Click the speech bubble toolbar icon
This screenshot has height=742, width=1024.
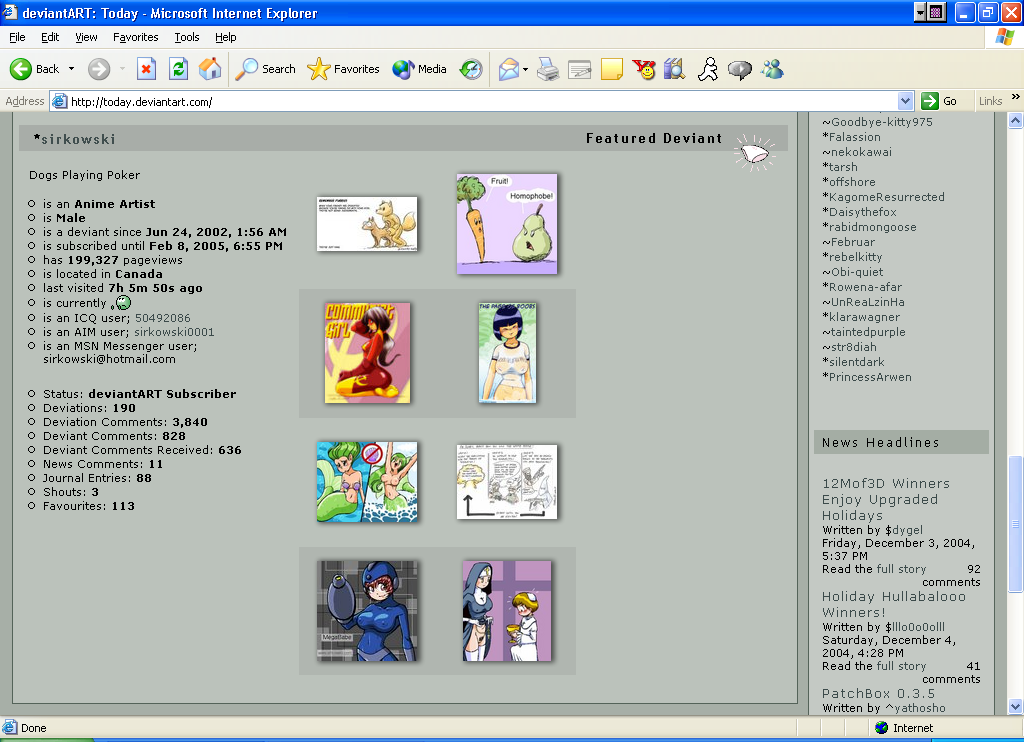[740, 69]
